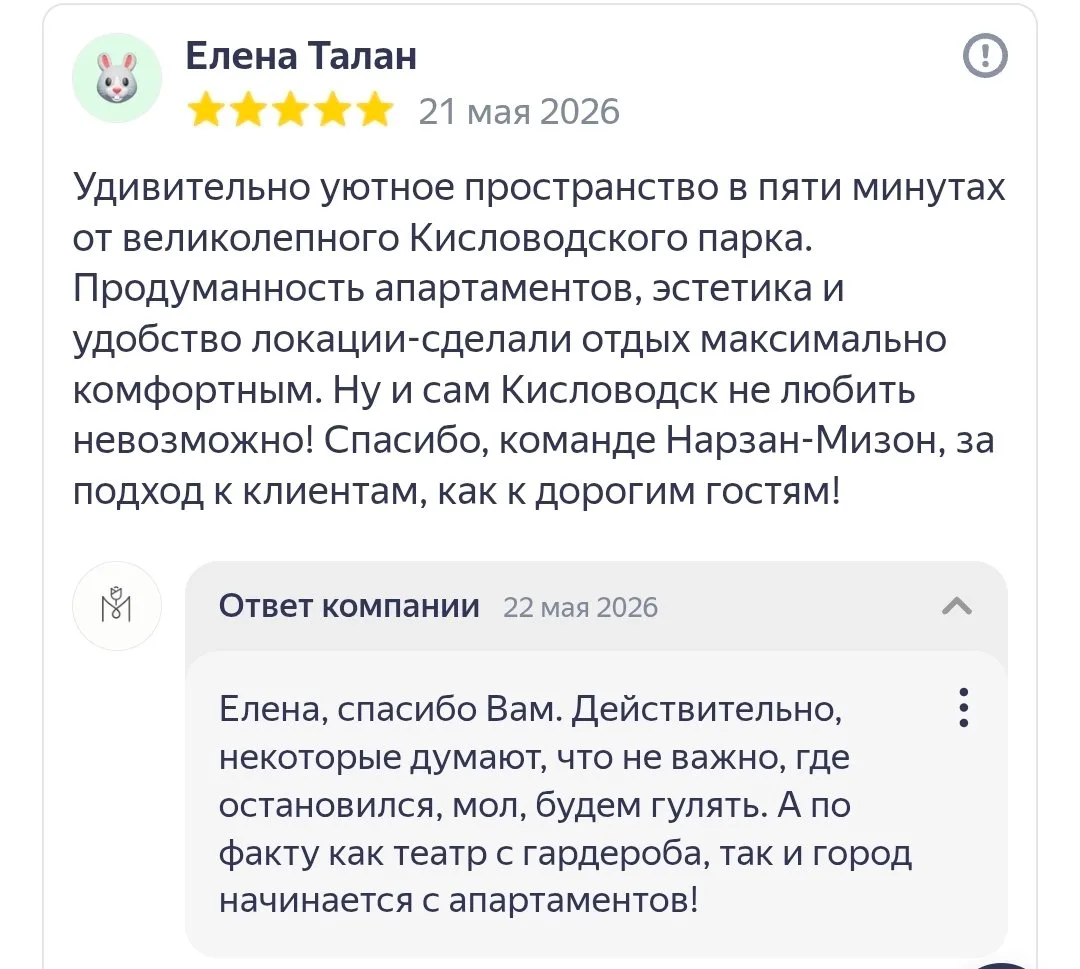Click the company logo avatar beside the reply
This screenshot has height=969, width=1080.
click(x=117, y=606)
